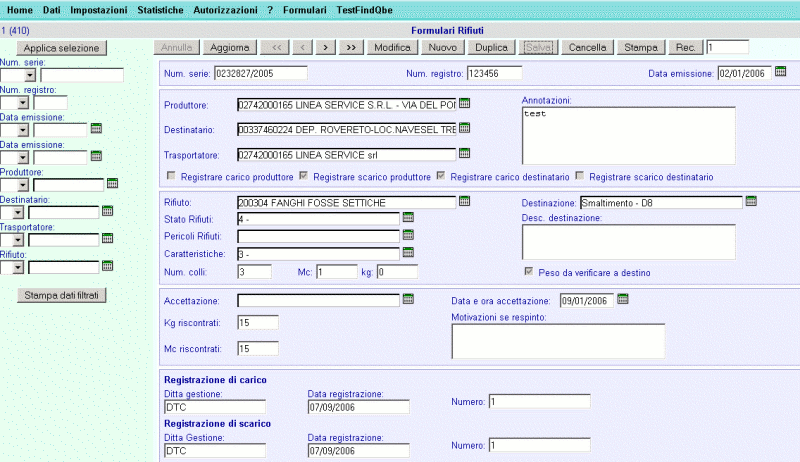Open lookup icon in filter Trasportatore row
The width and height of the screenshot is (800, 462).
pyautogui.click(x=108, y=238)
